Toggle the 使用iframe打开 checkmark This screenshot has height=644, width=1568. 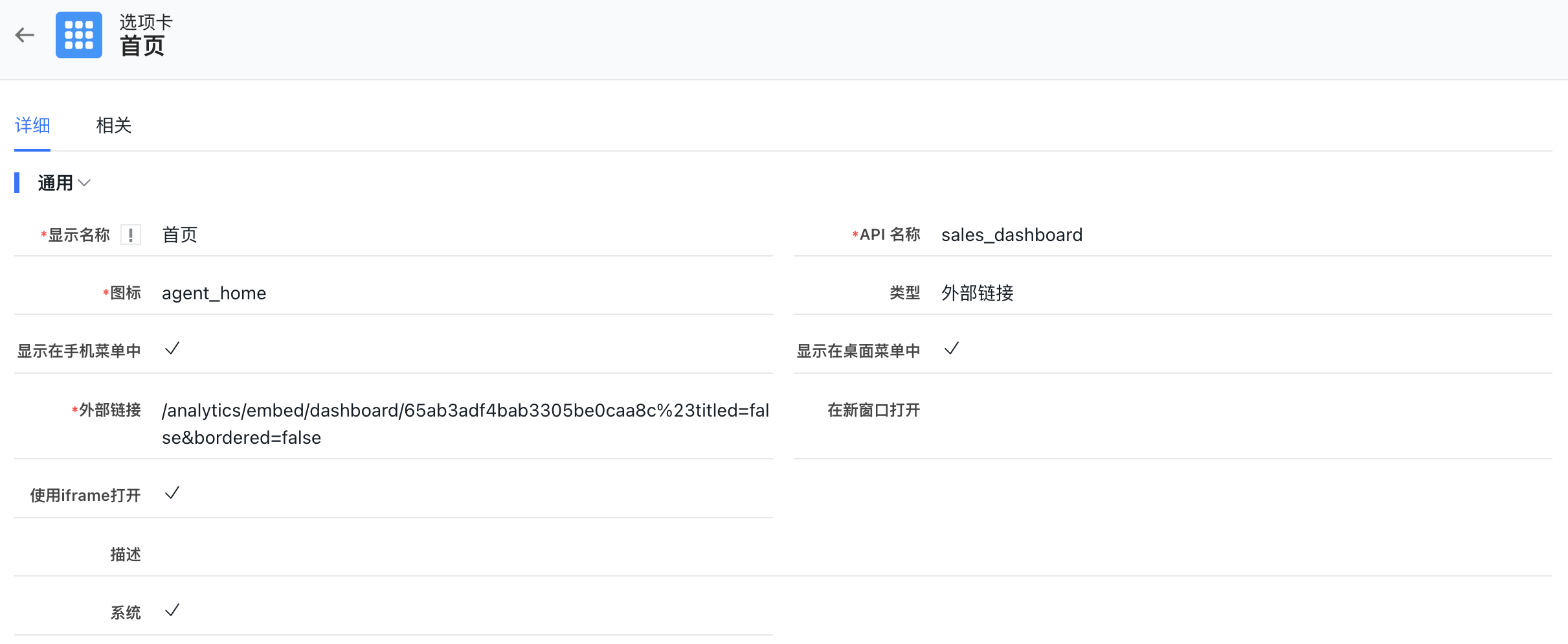pos(172,494)
